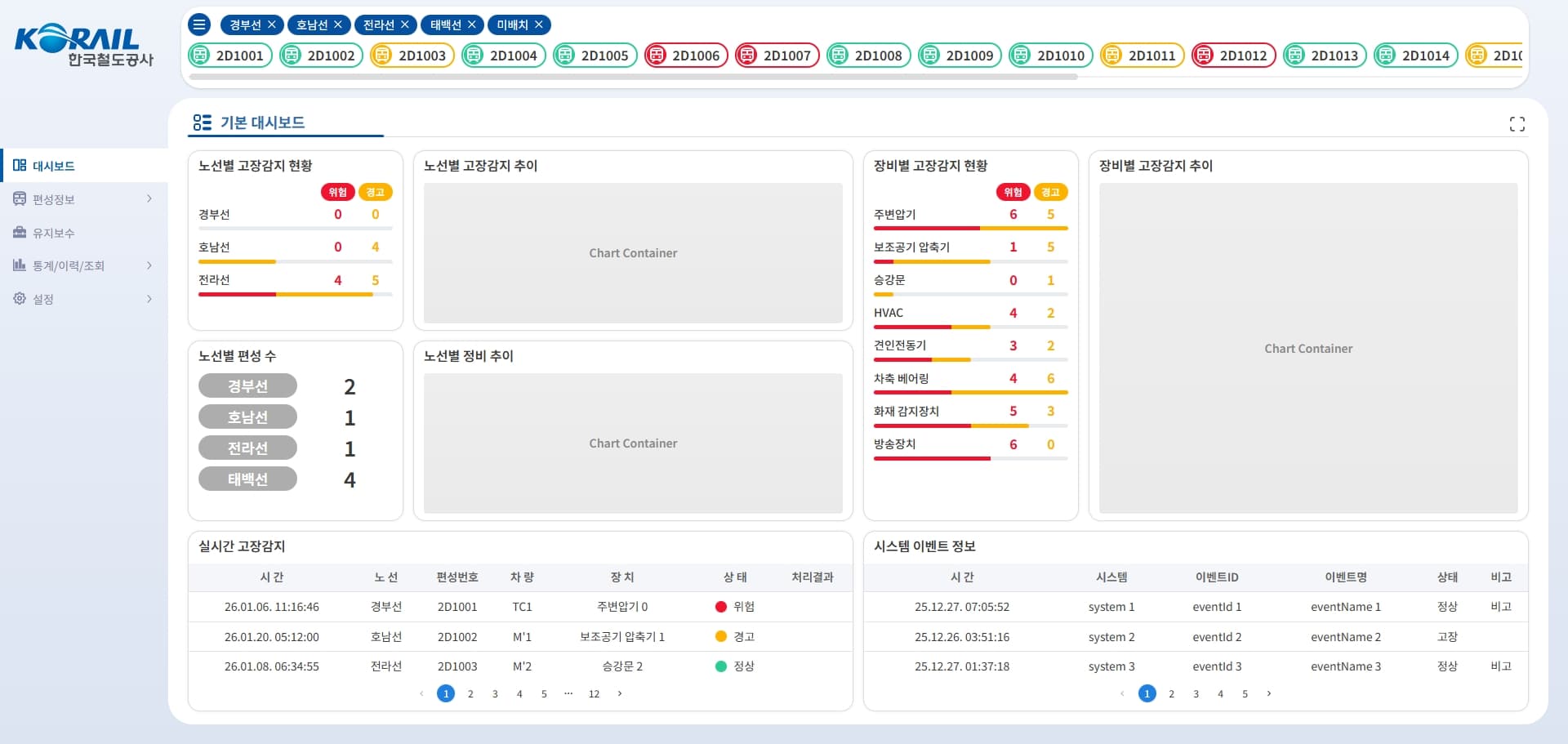This screenshot has width=1568, height=744.
Task: Toggle the 위험 badge in 노선별 고장감지 현황
Action: coord(337,193)
